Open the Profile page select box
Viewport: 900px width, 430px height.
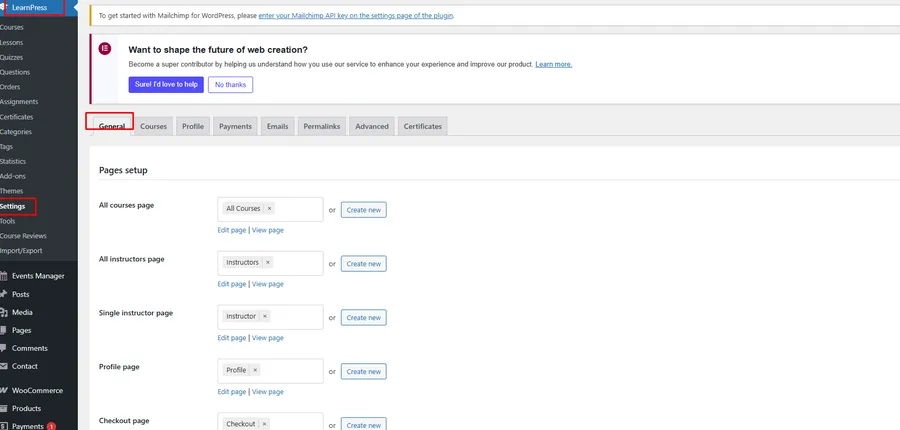coord(270,371)
